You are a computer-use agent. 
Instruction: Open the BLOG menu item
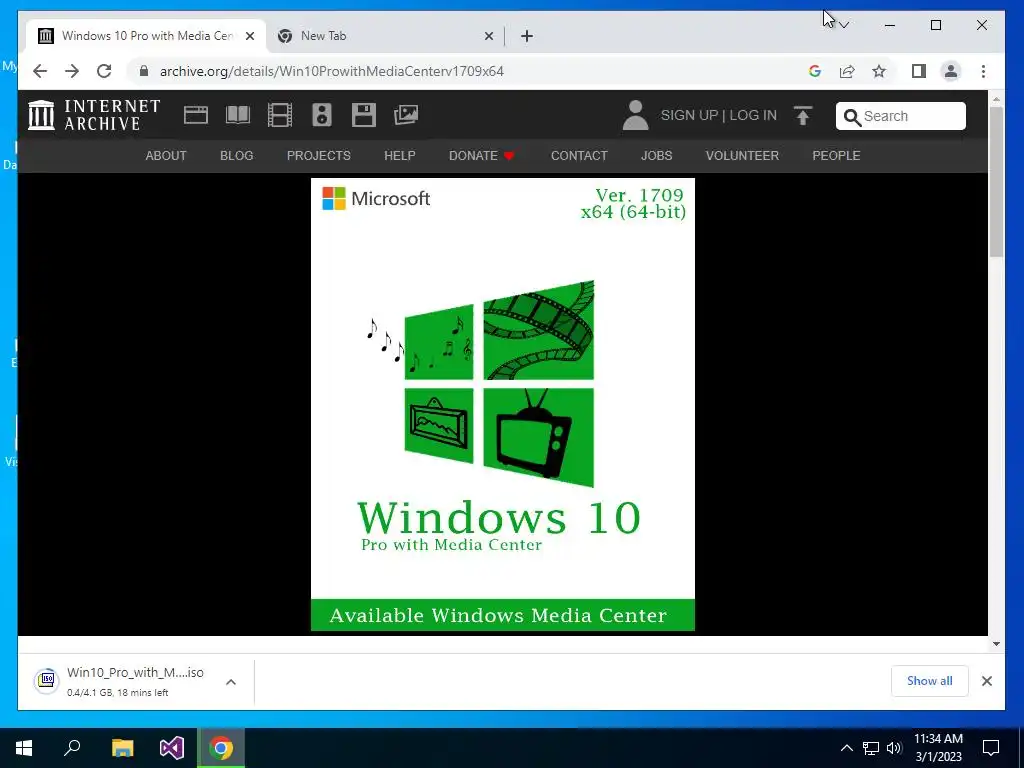236,155
